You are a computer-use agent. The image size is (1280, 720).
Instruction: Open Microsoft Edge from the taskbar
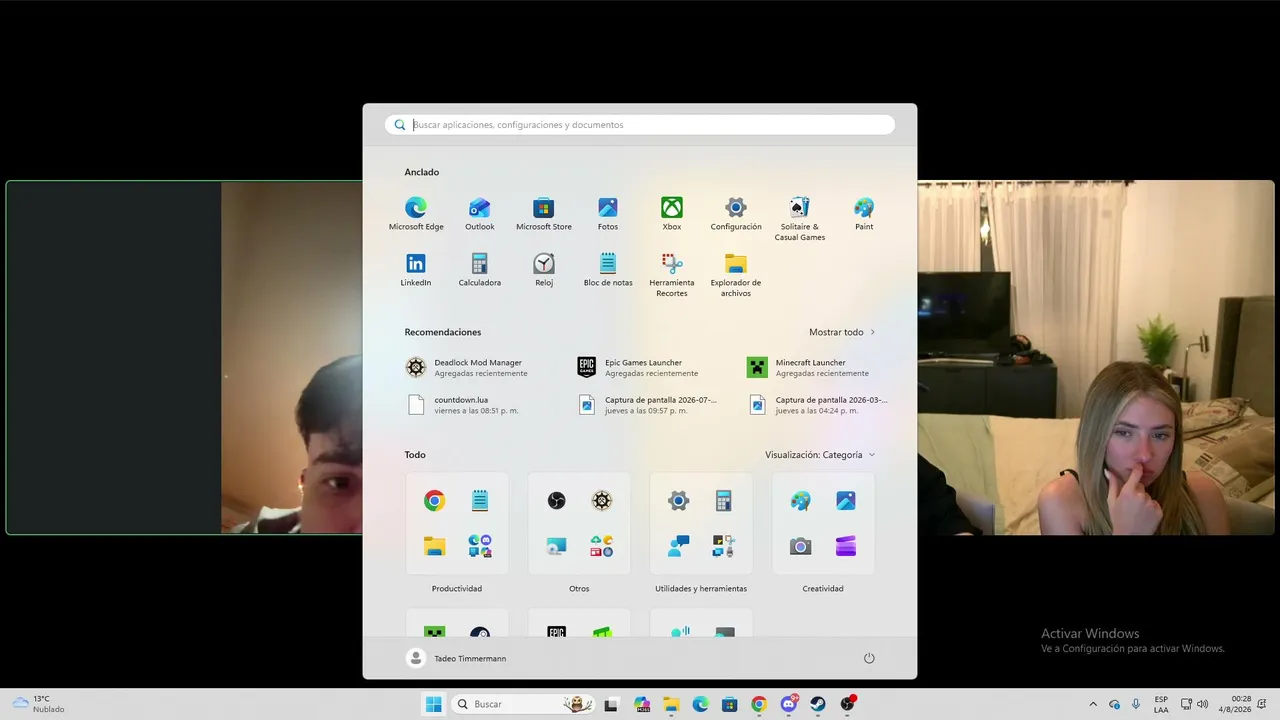pos(701,704)
